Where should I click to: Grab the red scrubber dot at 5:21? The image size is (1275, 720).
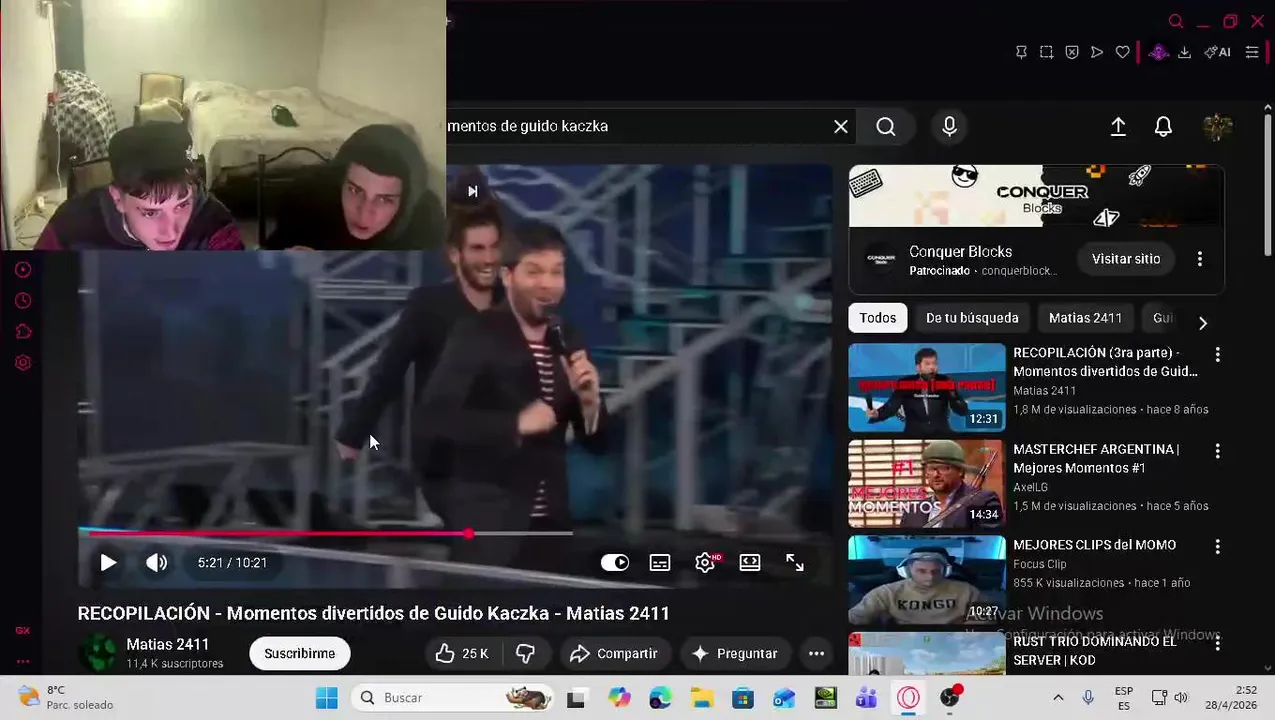[x=469, y=533]
